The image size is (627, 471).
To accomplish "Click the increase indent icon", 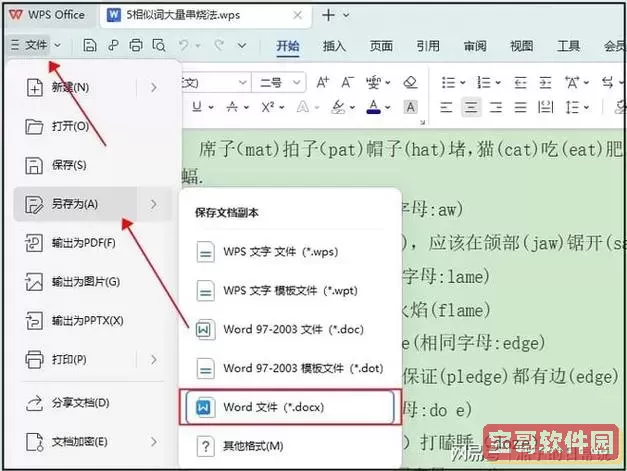I will pos(545,83).
